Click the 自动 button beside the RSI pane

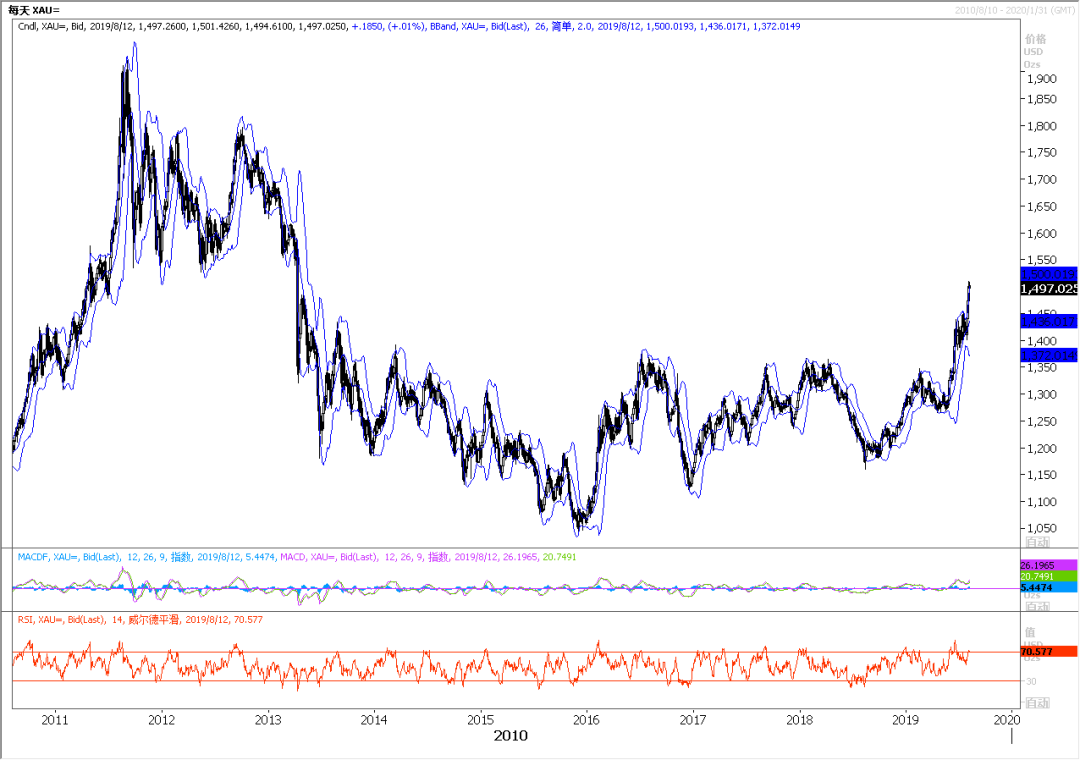pyautogui.click(x=1037, y=702)
